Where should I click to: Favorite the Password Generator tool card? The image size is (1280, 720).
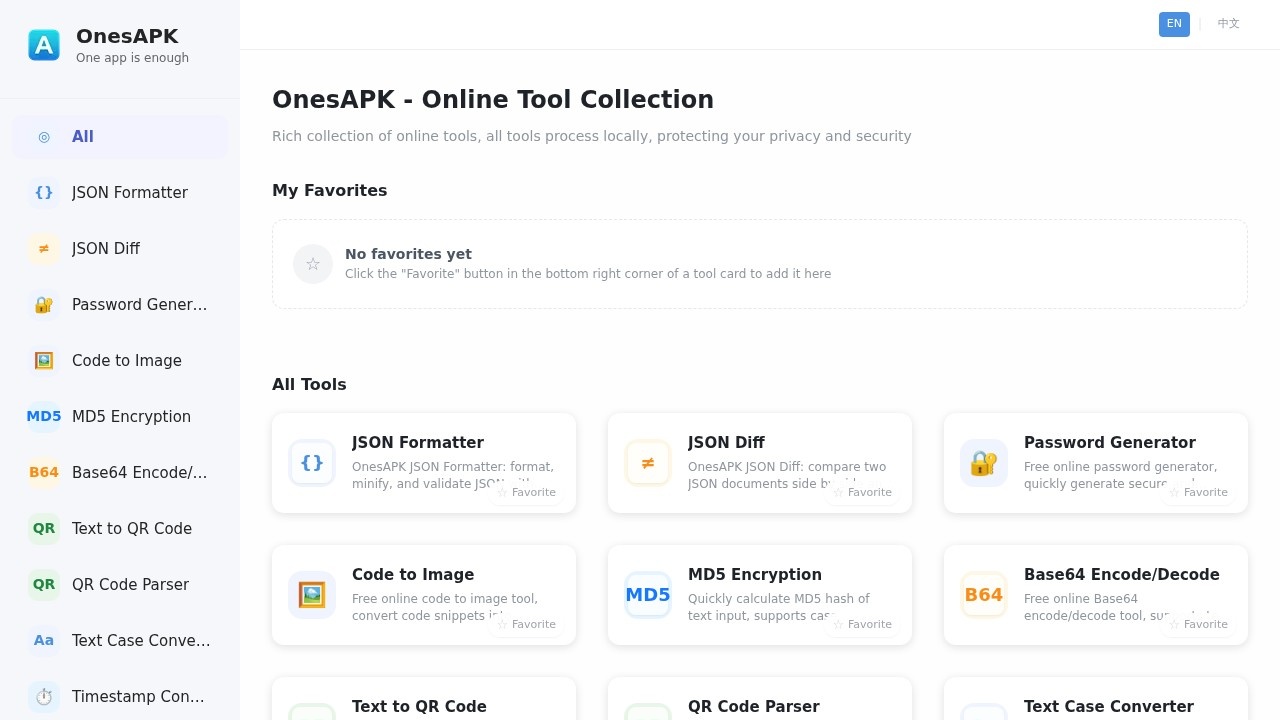[x=1198, y=492]
